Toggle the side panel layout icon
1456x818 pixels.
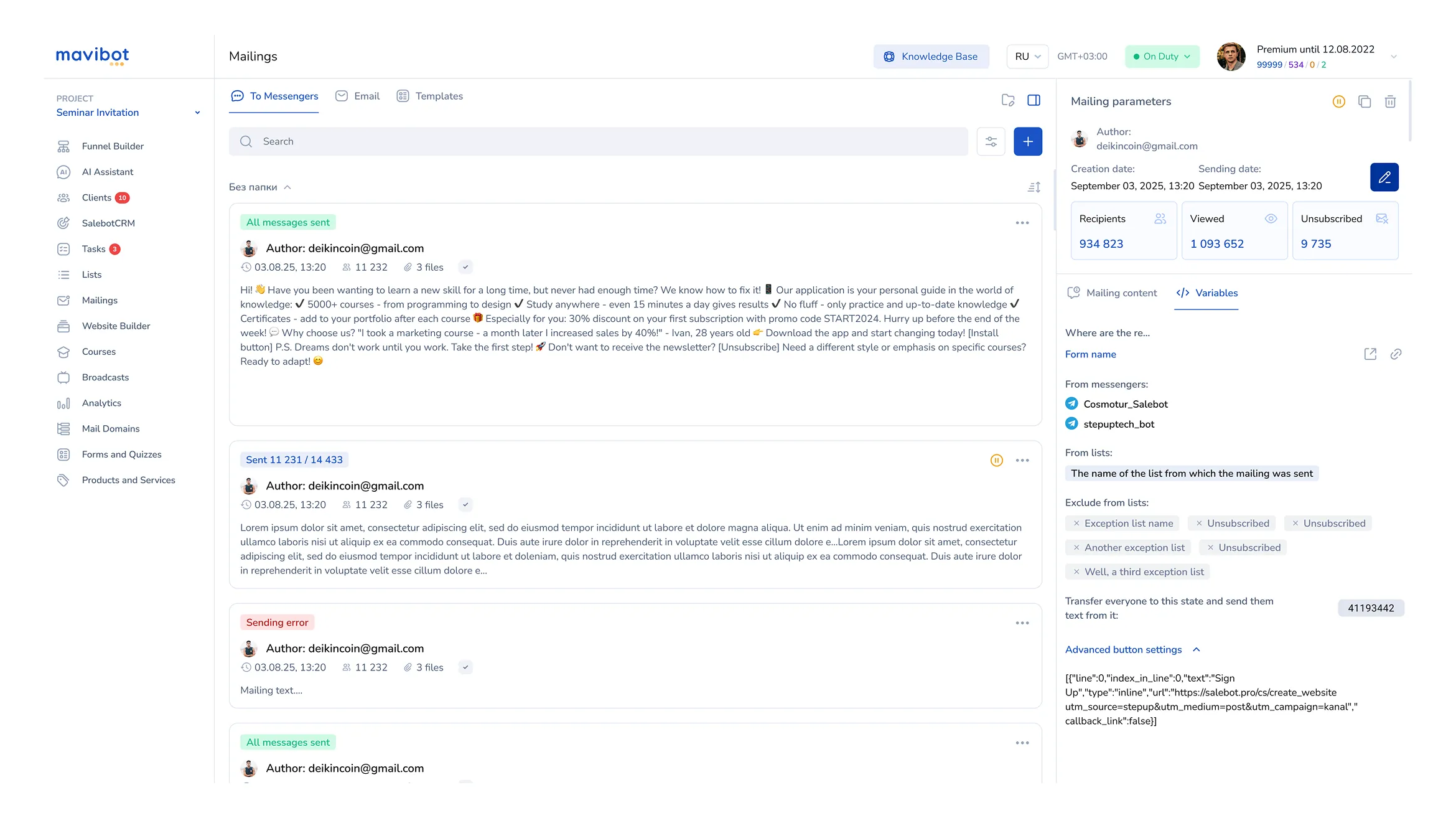point(1034,100)
